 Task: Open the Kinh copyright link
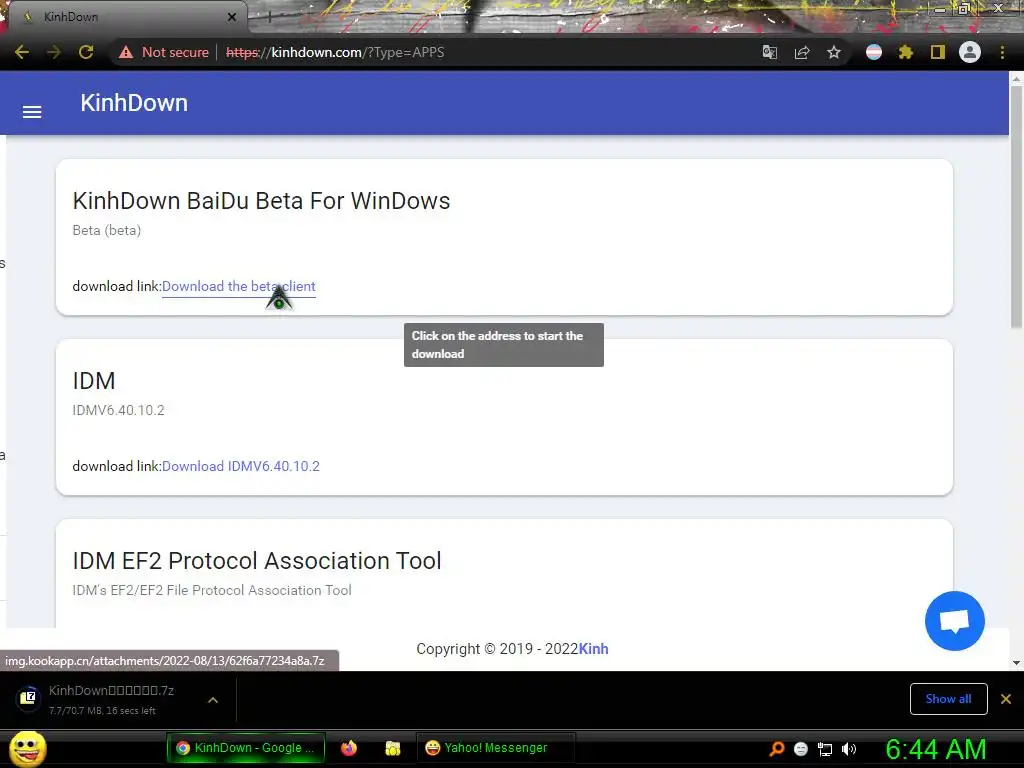[594, 648]
